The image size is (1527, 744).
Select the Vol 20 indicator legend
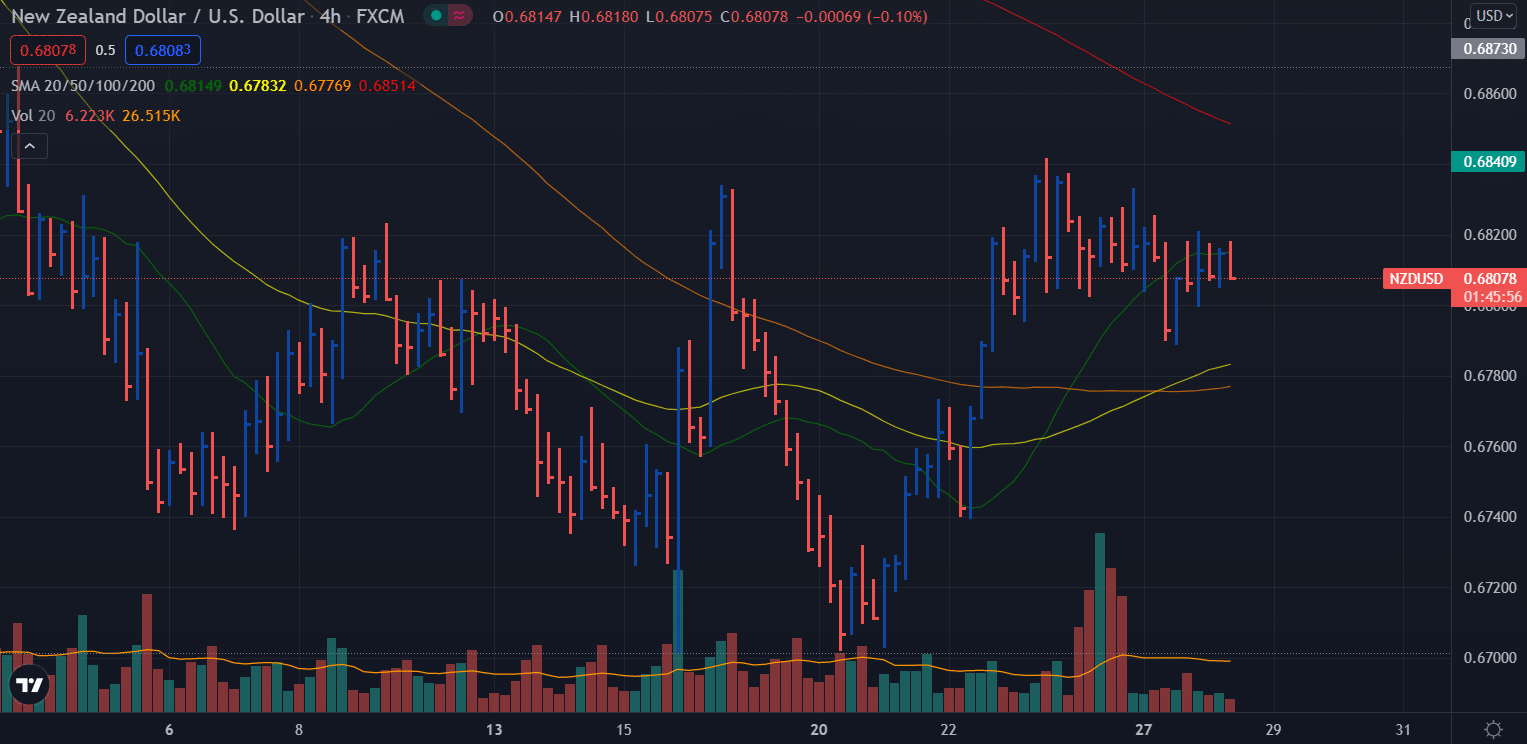coord(33,116)
